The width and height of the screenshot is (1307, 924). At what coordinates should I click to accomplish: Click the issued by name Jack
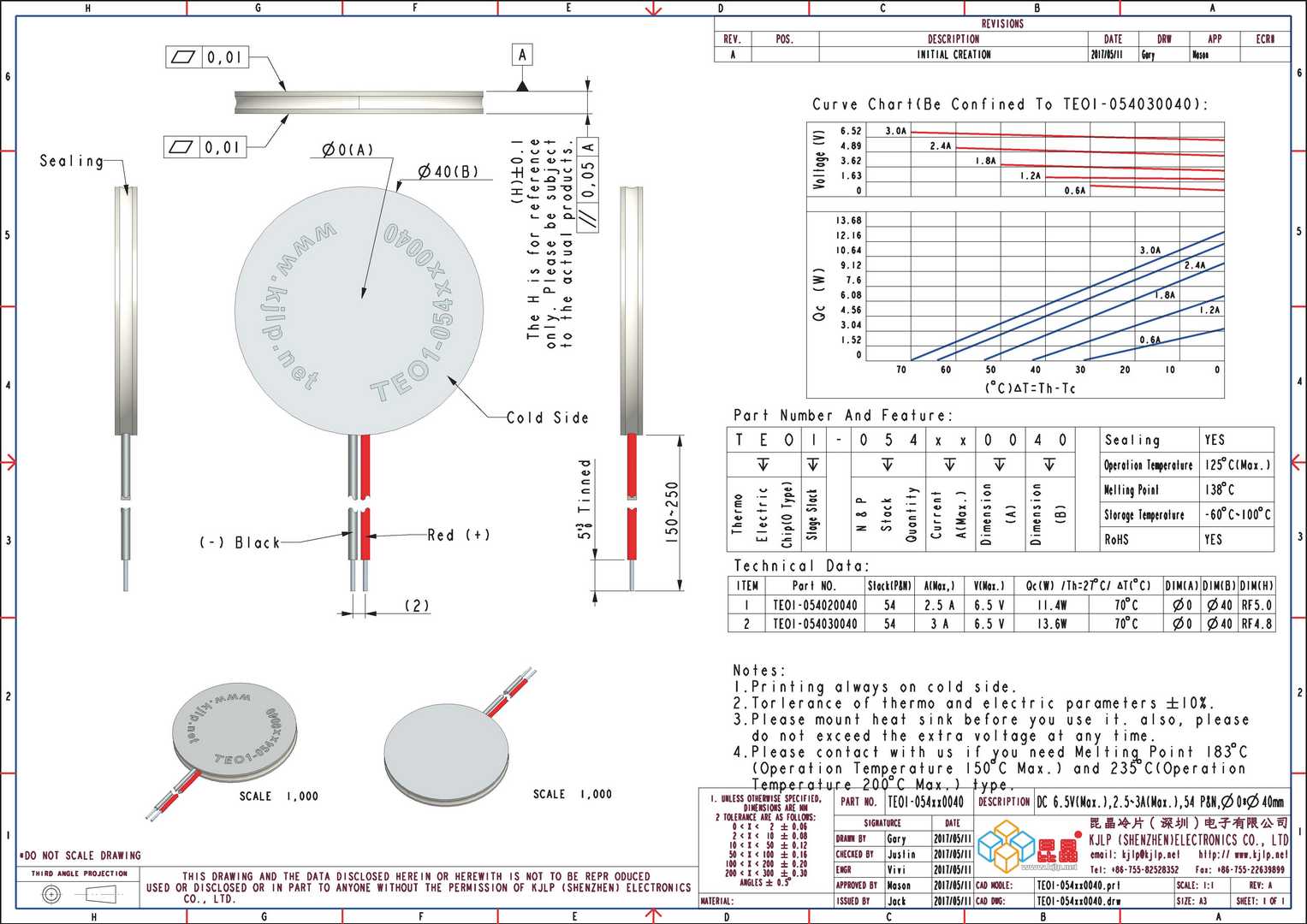896,901
